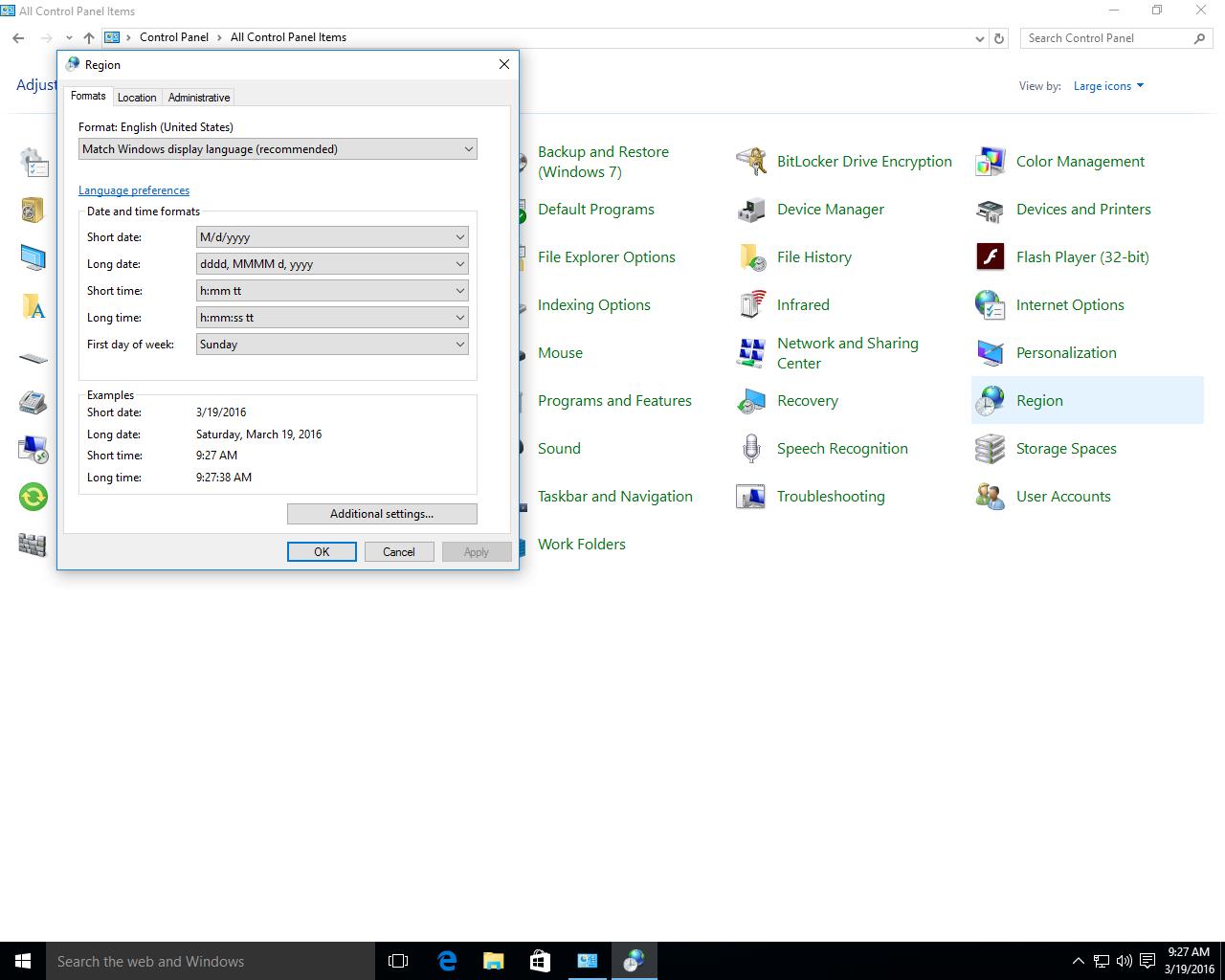1225x980 pixels.
Task: Open File History icon
Action: coord(751,257)
